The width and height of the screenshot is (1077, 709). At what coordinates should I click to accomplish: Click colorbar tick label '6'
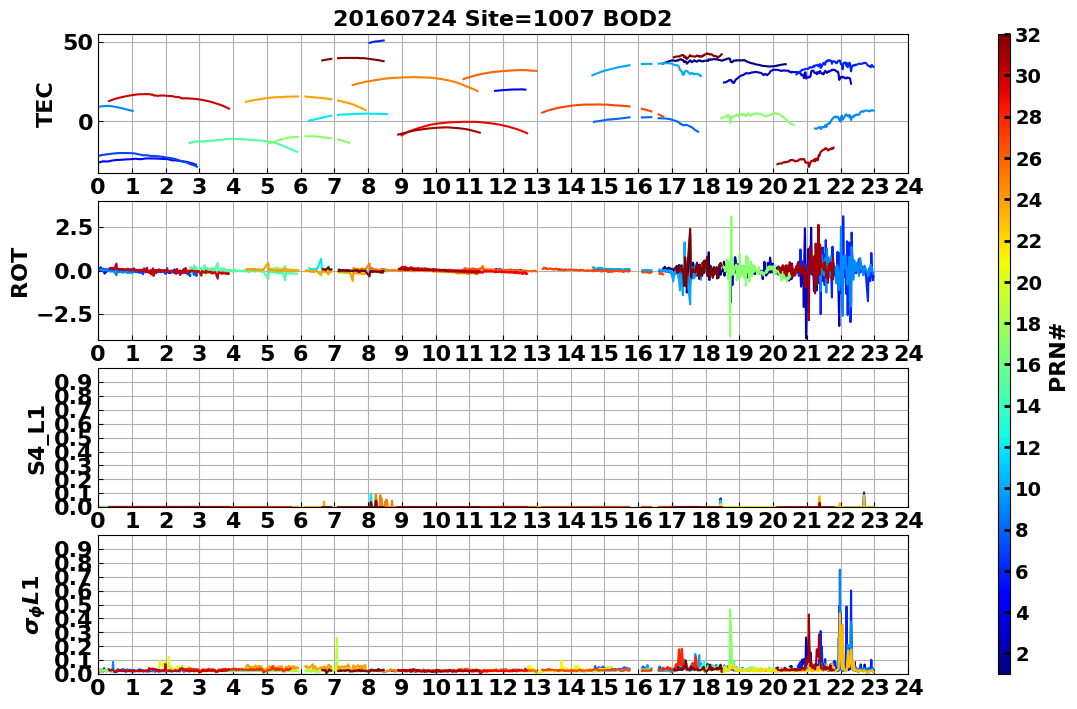[x=1021, y=571]
